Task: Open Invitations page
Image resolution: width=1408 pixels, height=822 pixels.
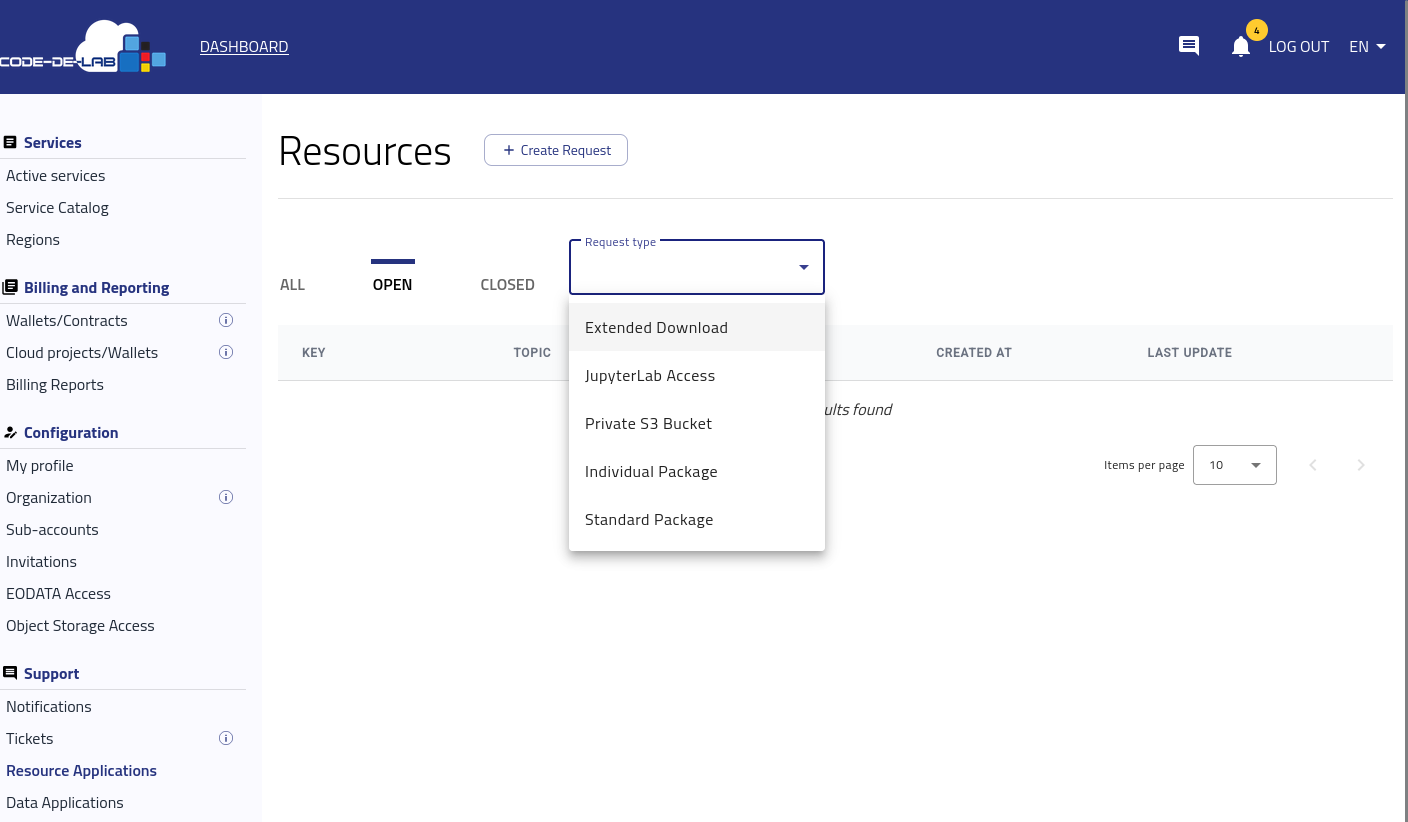Action: (x=41, y=562)
